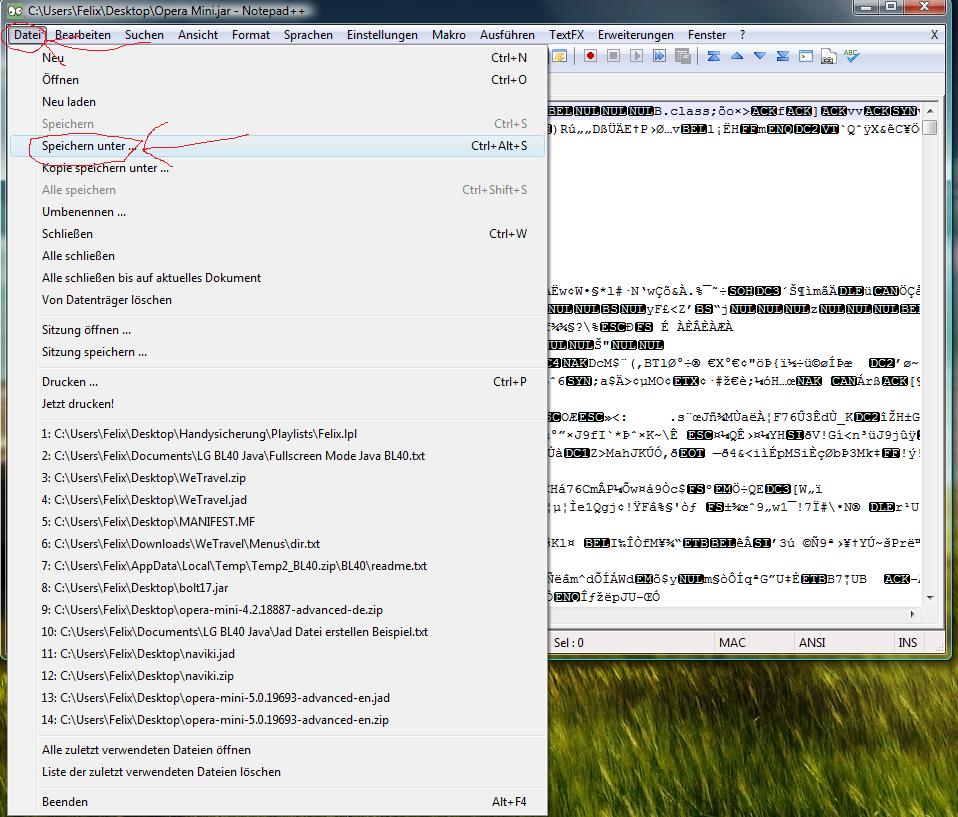Click the Start Recording macro icon
The image size is (958, 817).
click(x=590, y=56)
